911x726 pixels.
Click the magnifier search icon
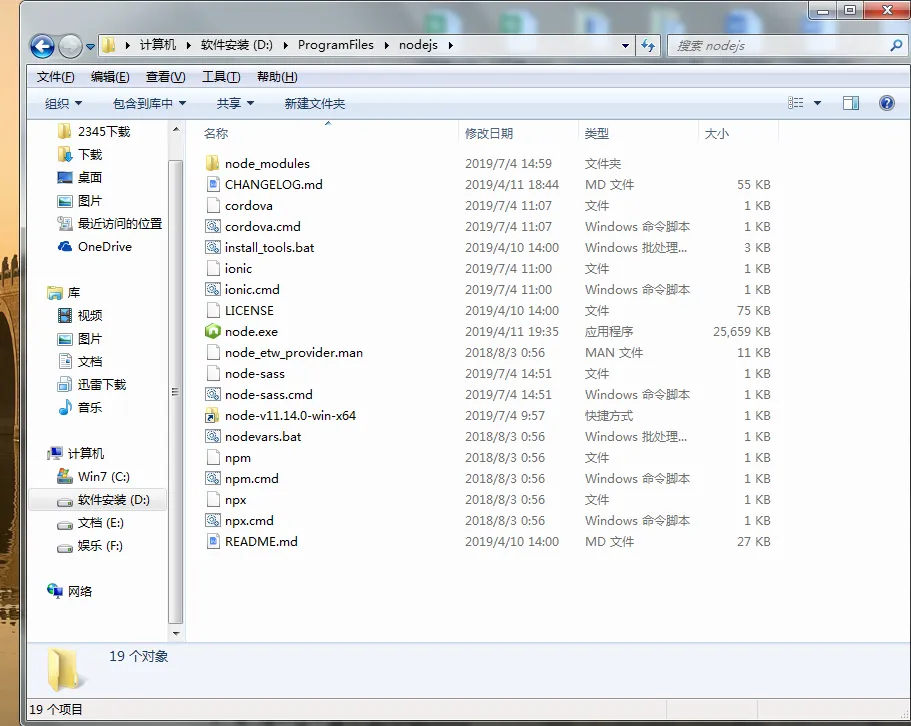896,45
